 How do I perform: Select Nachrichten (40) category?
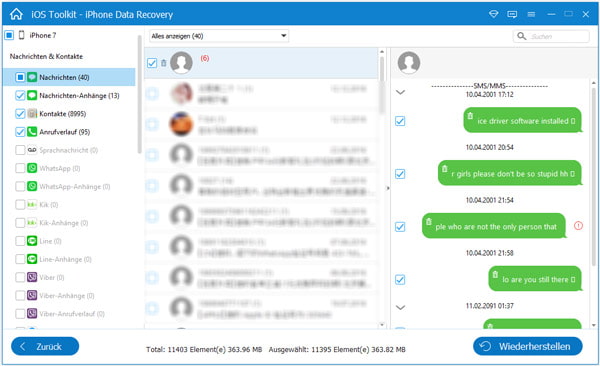69,77
